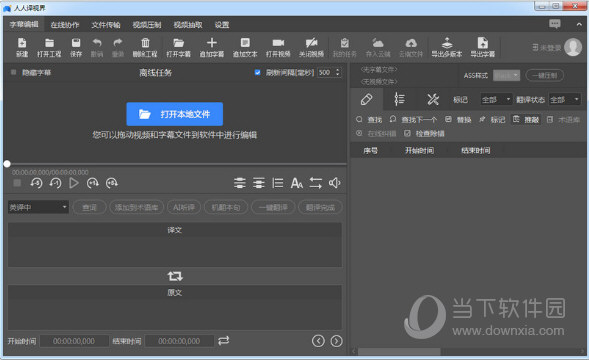Stop playback with the square button
Viewport: 589px width, 360px height.
point(17,183)
